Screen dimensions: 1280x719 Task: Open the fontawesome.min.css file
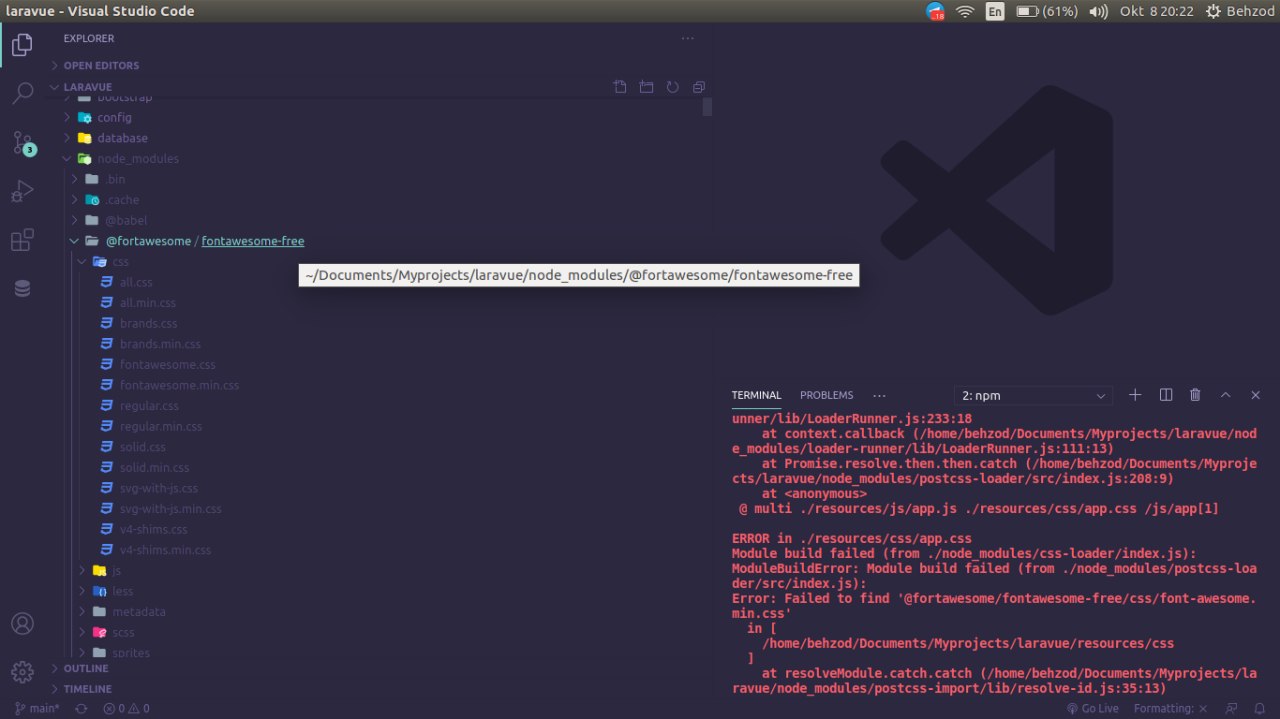tap(179, 385)
